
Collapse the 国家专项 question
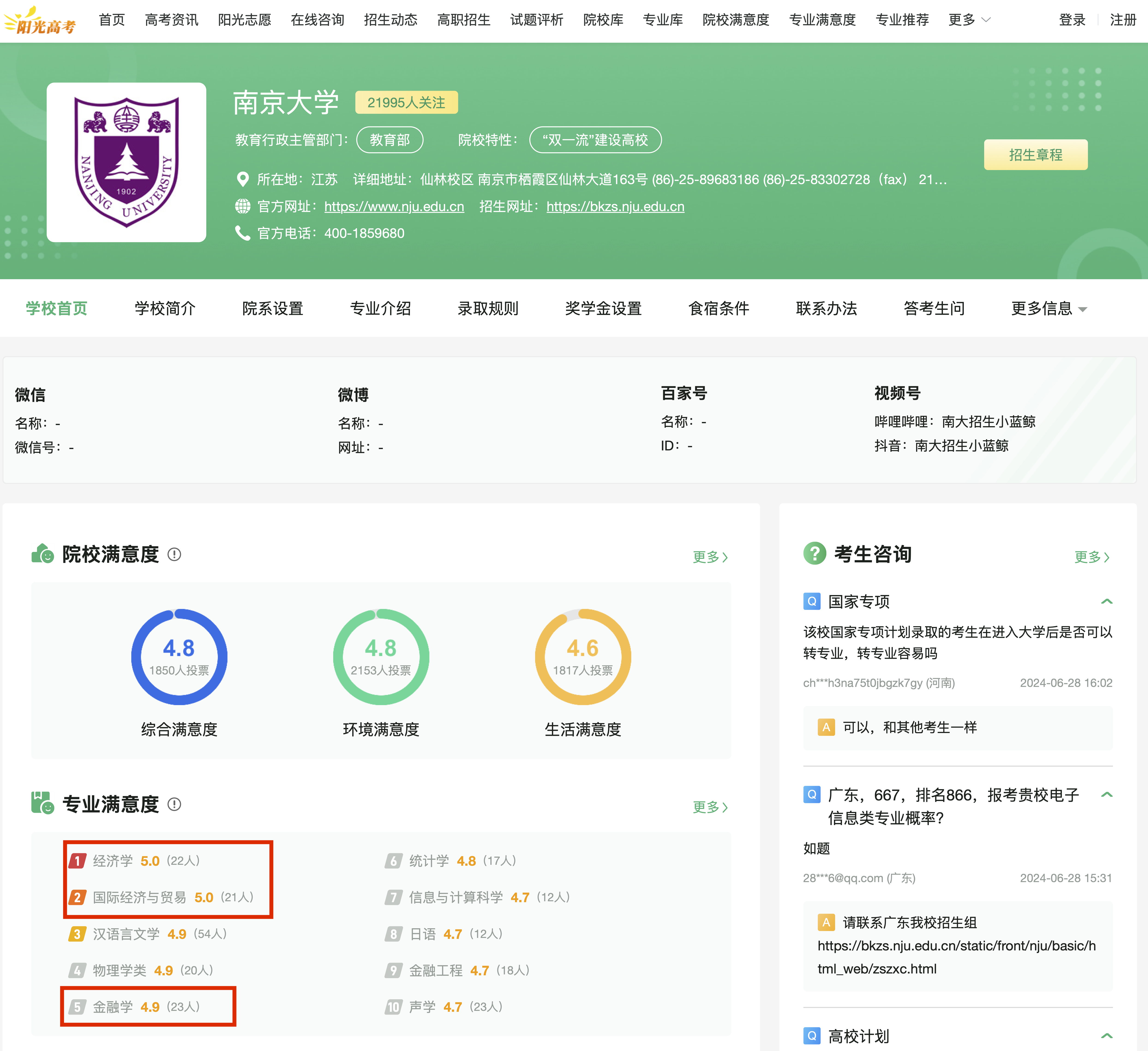pyautogui.click(x=1106, y=601)
